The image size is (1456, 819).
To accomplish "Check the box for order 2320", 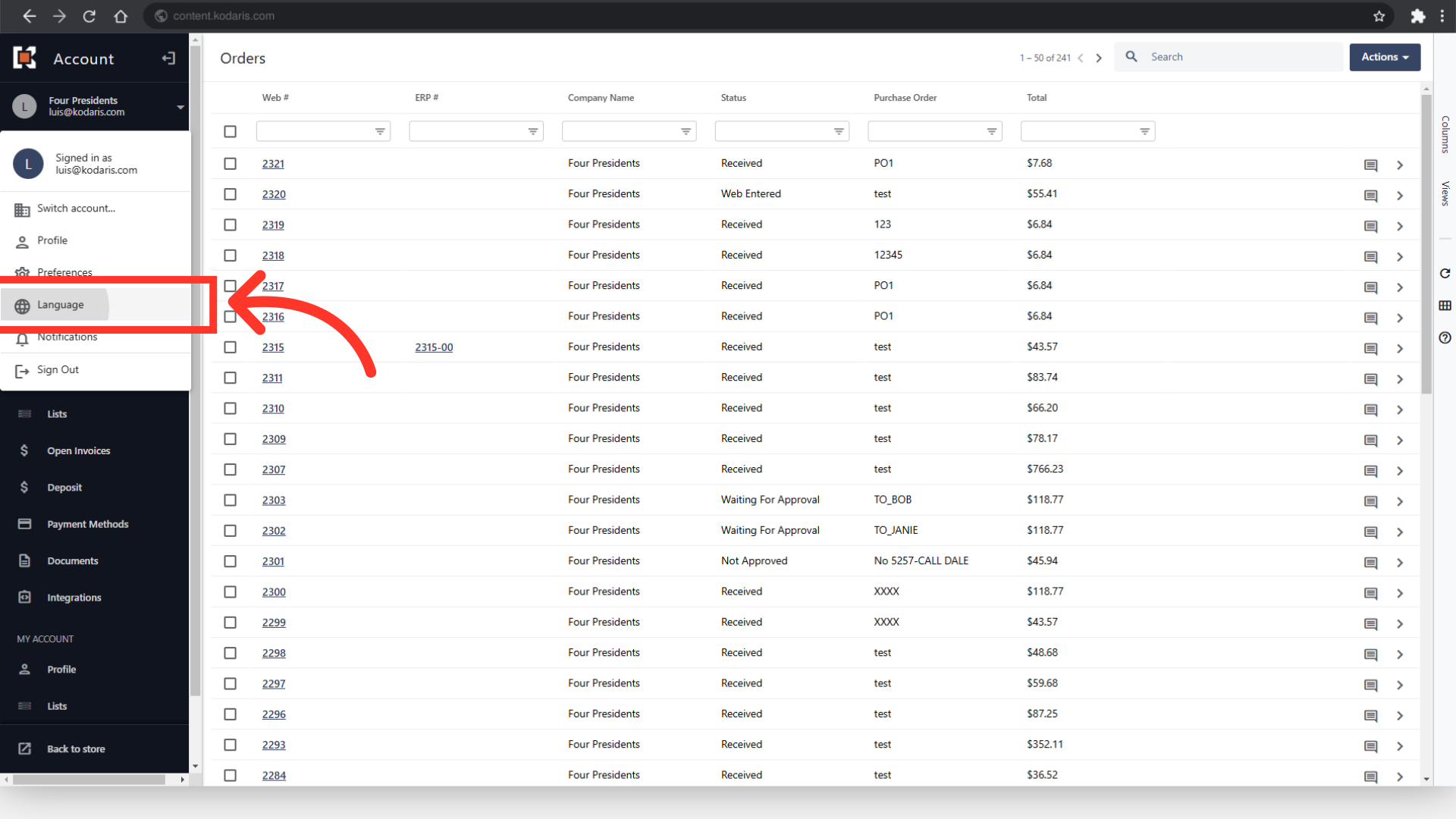I will point(231,194).
